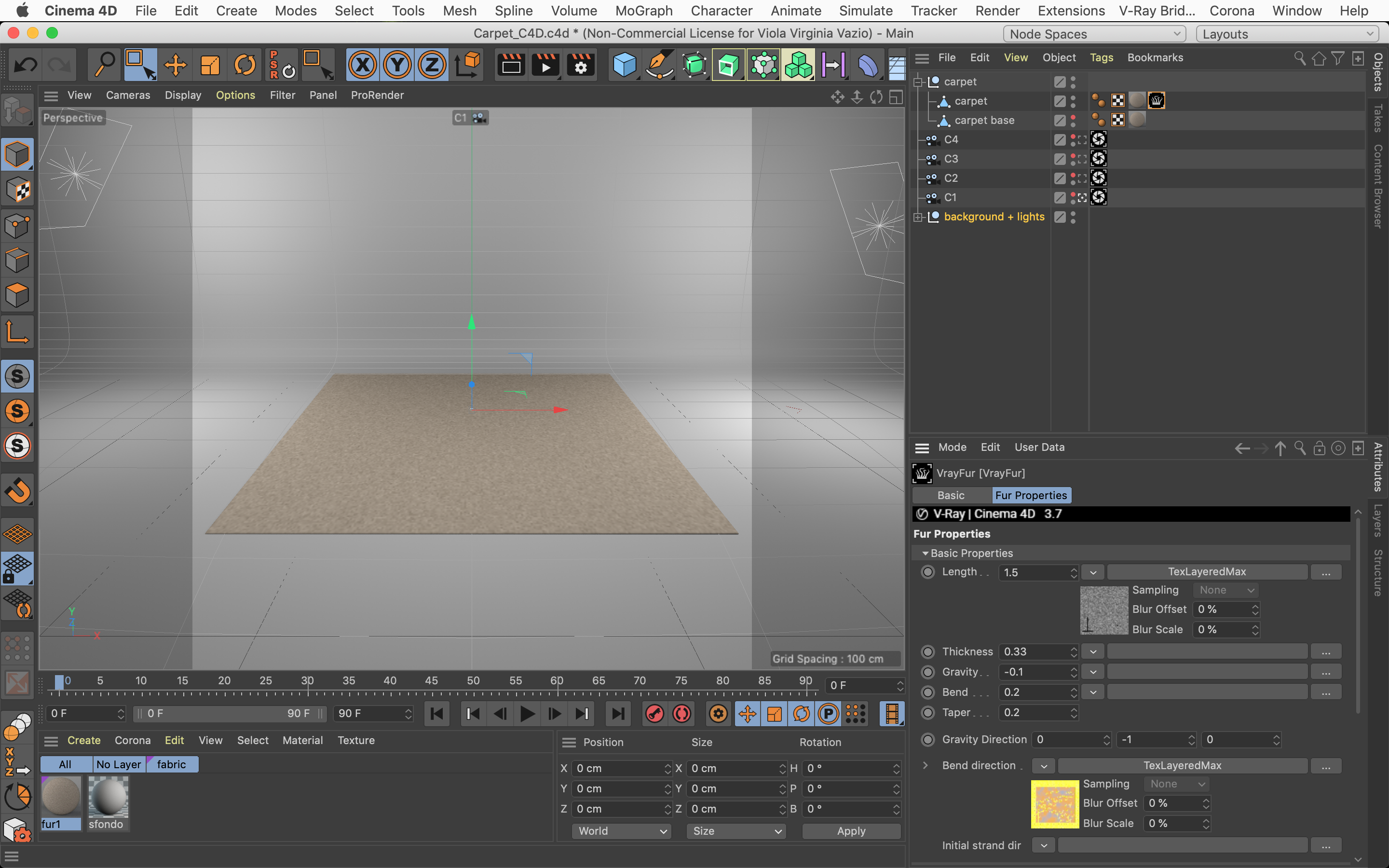Click the VrayFur tag on carpet object
Image resolution: width=1389 pixels, height=868 pixels.
(x=1156, y=101)
